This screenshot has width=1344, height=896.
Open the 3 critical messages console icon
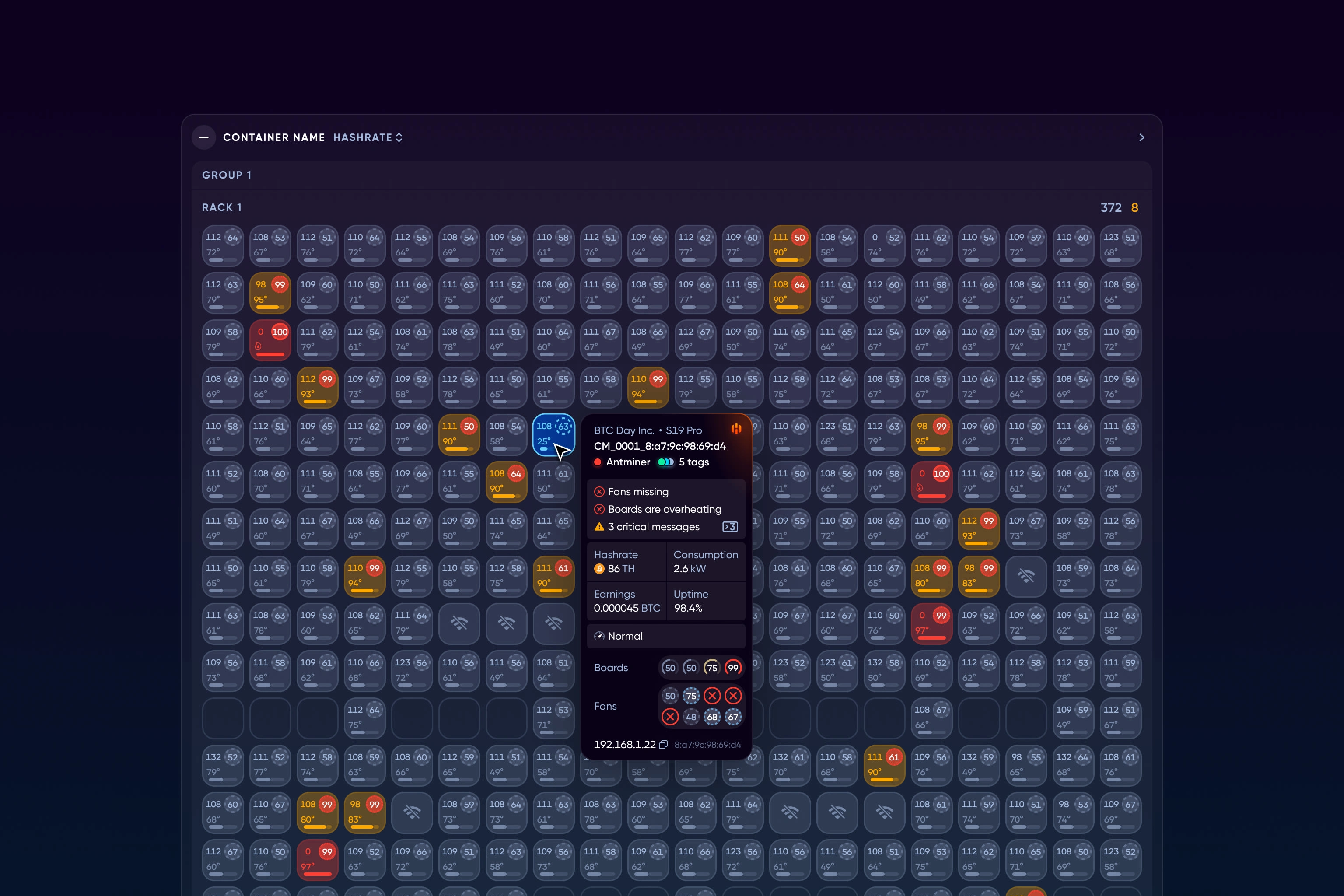(730, 527)
